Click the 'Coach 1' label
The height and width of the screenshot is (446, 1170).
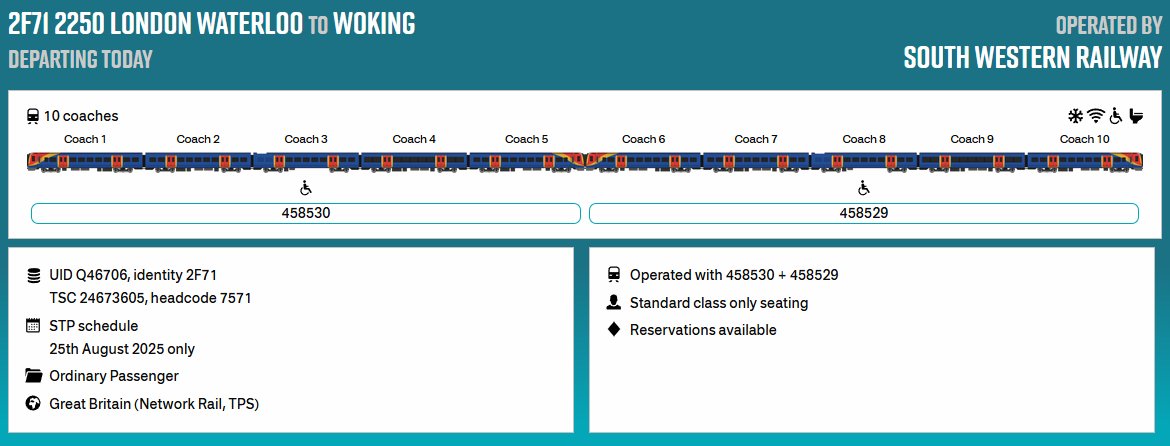click(x=85, y=139)
